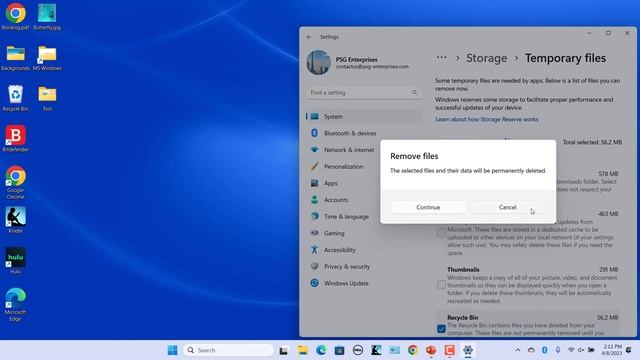The width and height of the screenshot is (640, 360).
Task: Click the Bluetooth tray icon
Action: 544,350
